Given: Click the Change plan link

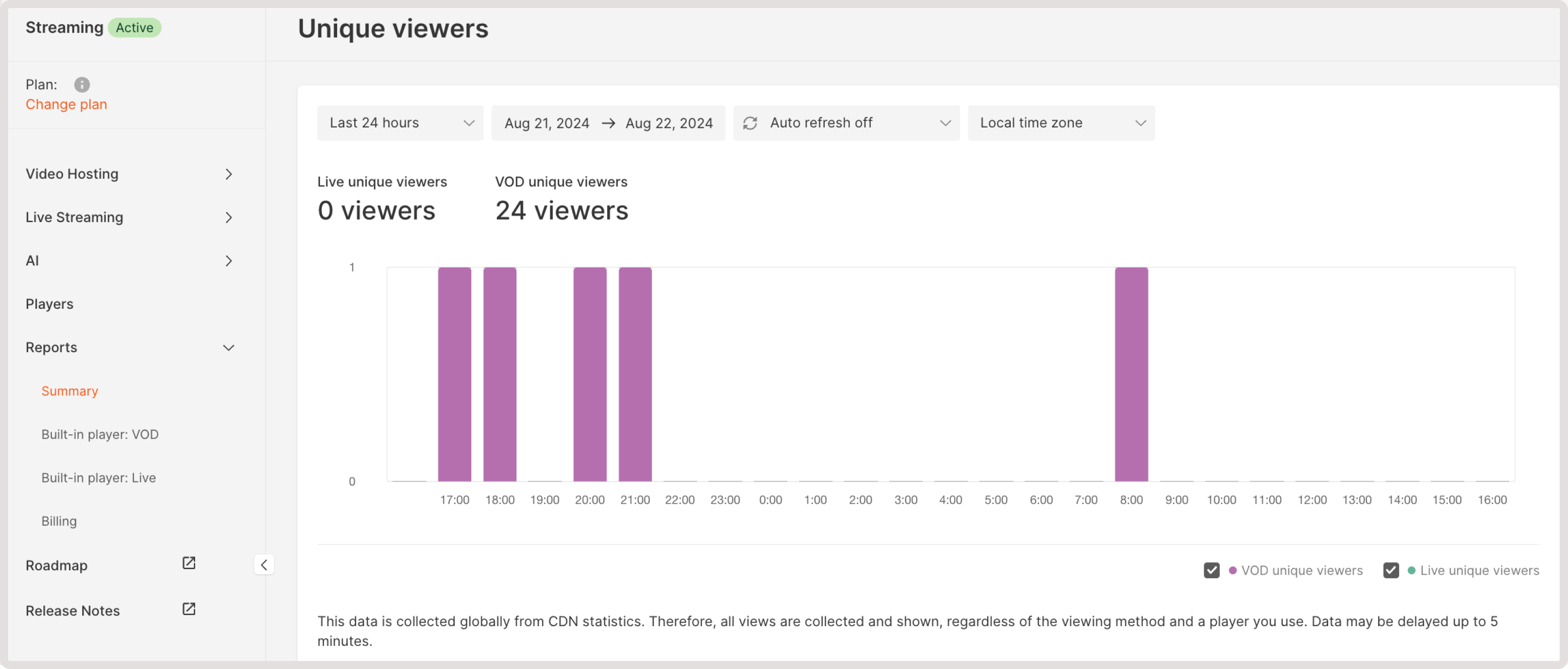Looking at the screenshot, I should click(x=66, y=104).
